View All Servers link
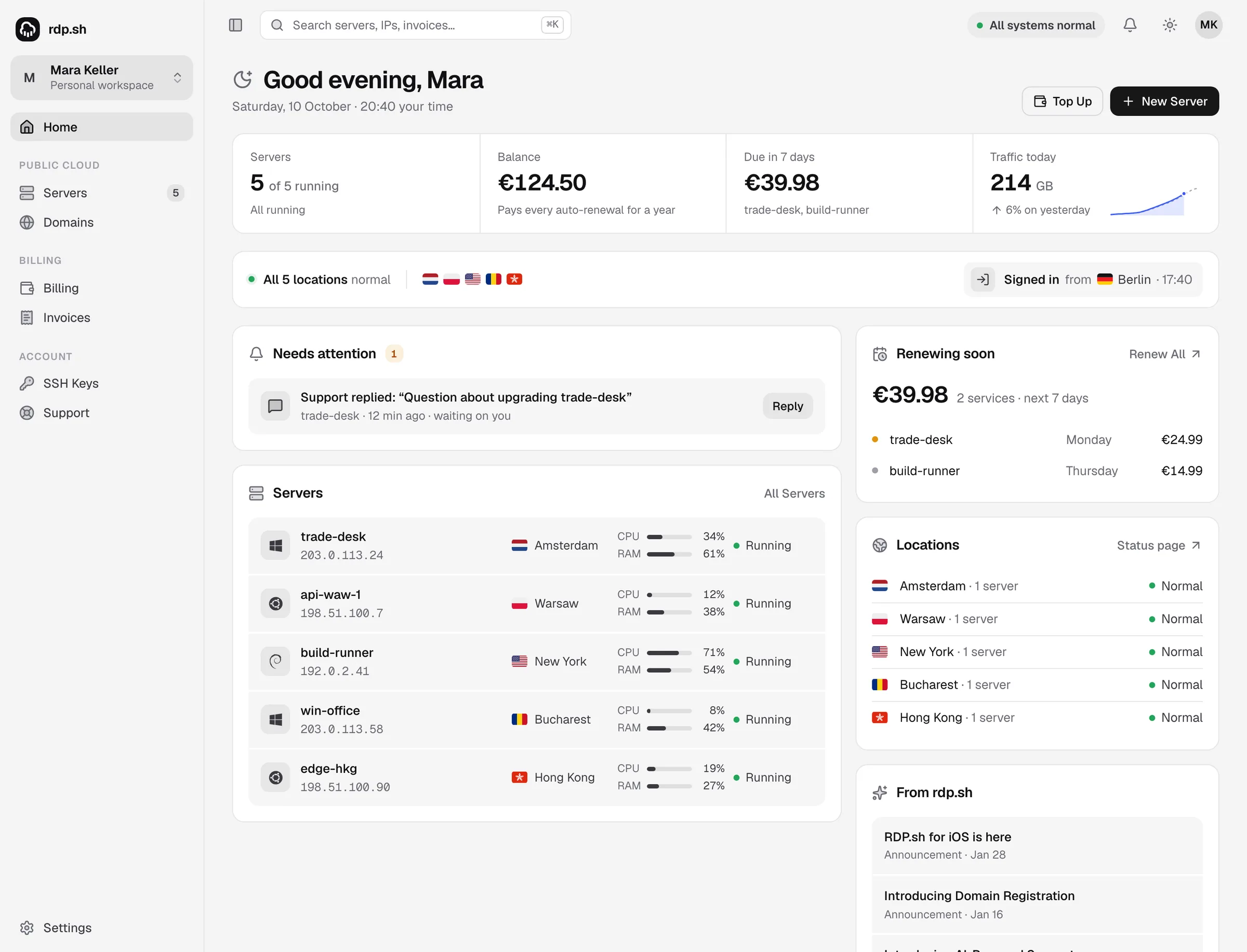1247x952 pixels. pyautogui.click(x=794, y=493)
